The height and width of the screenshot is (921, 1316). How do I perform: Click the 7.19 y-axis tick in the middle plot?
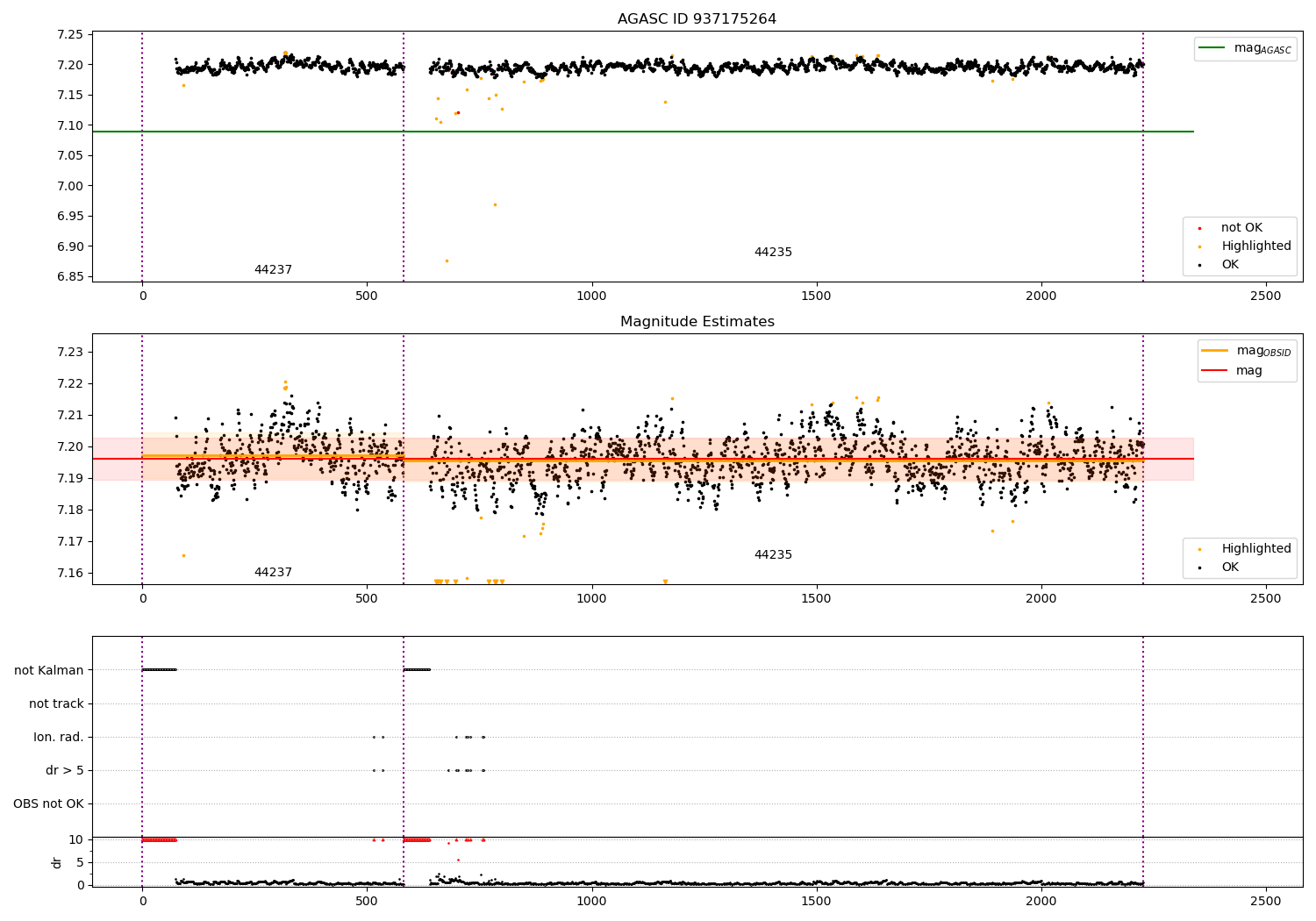point(69,479)
